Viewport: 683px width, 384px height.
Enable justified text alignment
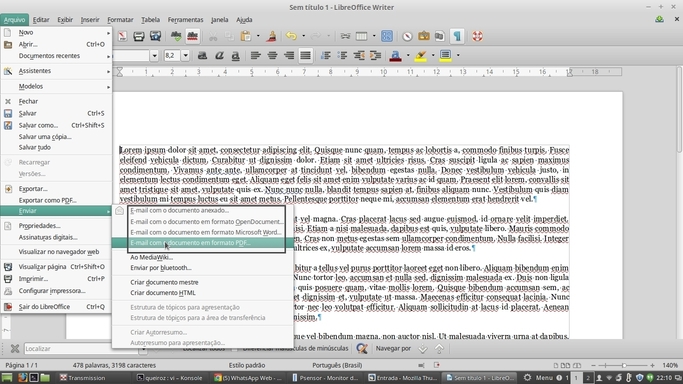coord(305,55)
